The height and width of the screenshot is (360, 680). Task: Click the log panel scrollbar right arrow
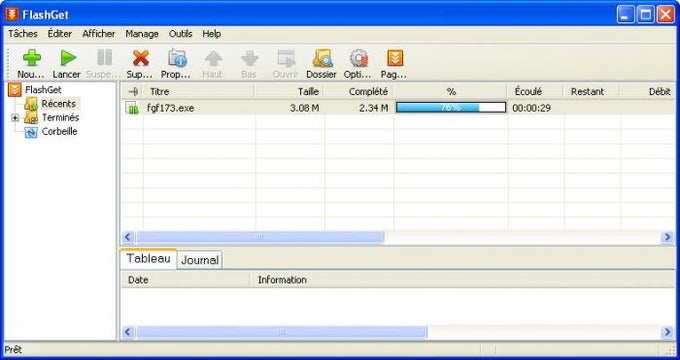[x=667, y=332]
